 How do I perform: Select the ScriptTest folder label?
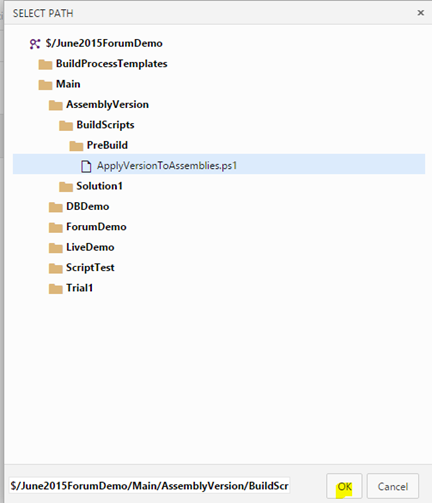[90, 268]
